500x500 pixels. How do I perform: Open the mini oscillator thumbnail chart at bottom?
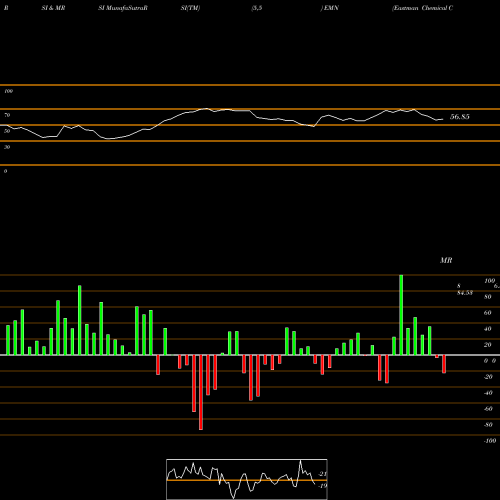click(x=247, y=479)
